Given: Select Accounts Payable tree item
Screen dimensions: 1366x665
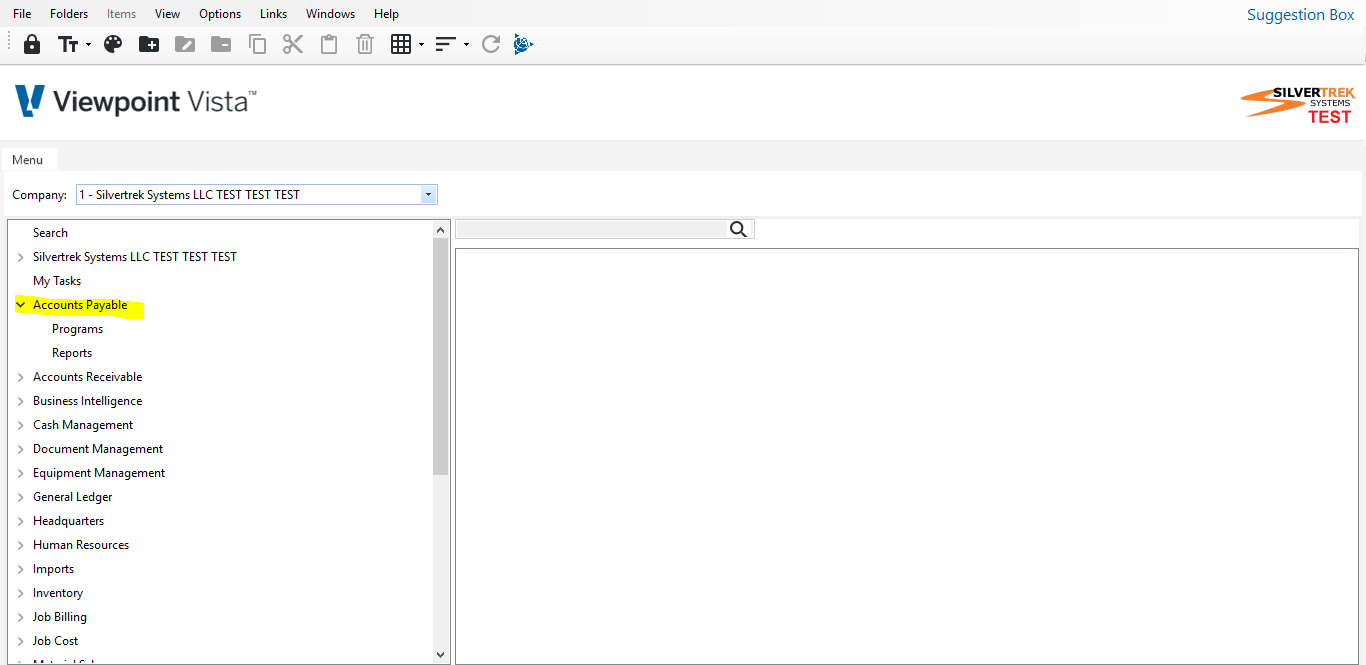Looking at the screenshot, I should coord(80,305).
